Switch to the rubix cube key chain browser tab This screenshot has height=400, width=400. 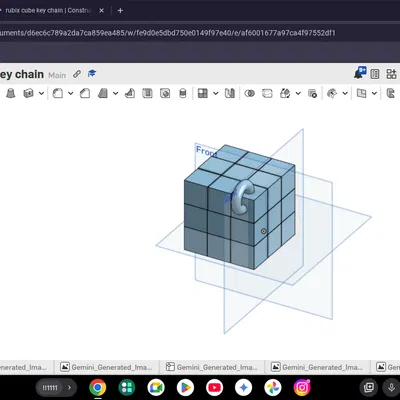click(48, 10)
